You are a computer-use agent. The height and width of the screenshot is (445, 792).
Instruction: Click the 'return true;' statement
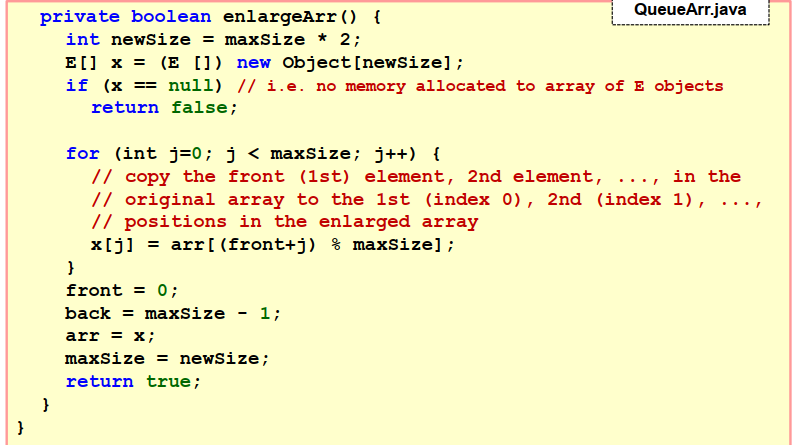pos(133,381)
